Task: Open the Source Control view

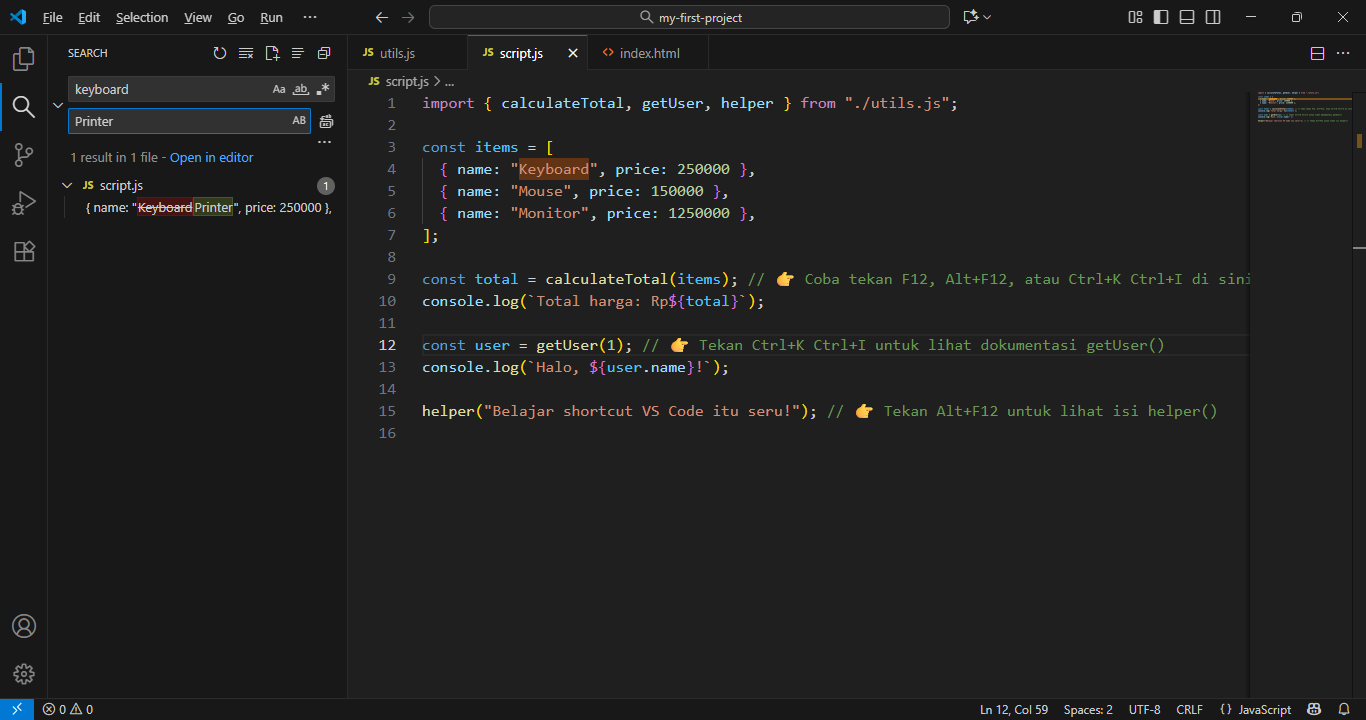Action: pyautogui.click(x=23, y=154)
